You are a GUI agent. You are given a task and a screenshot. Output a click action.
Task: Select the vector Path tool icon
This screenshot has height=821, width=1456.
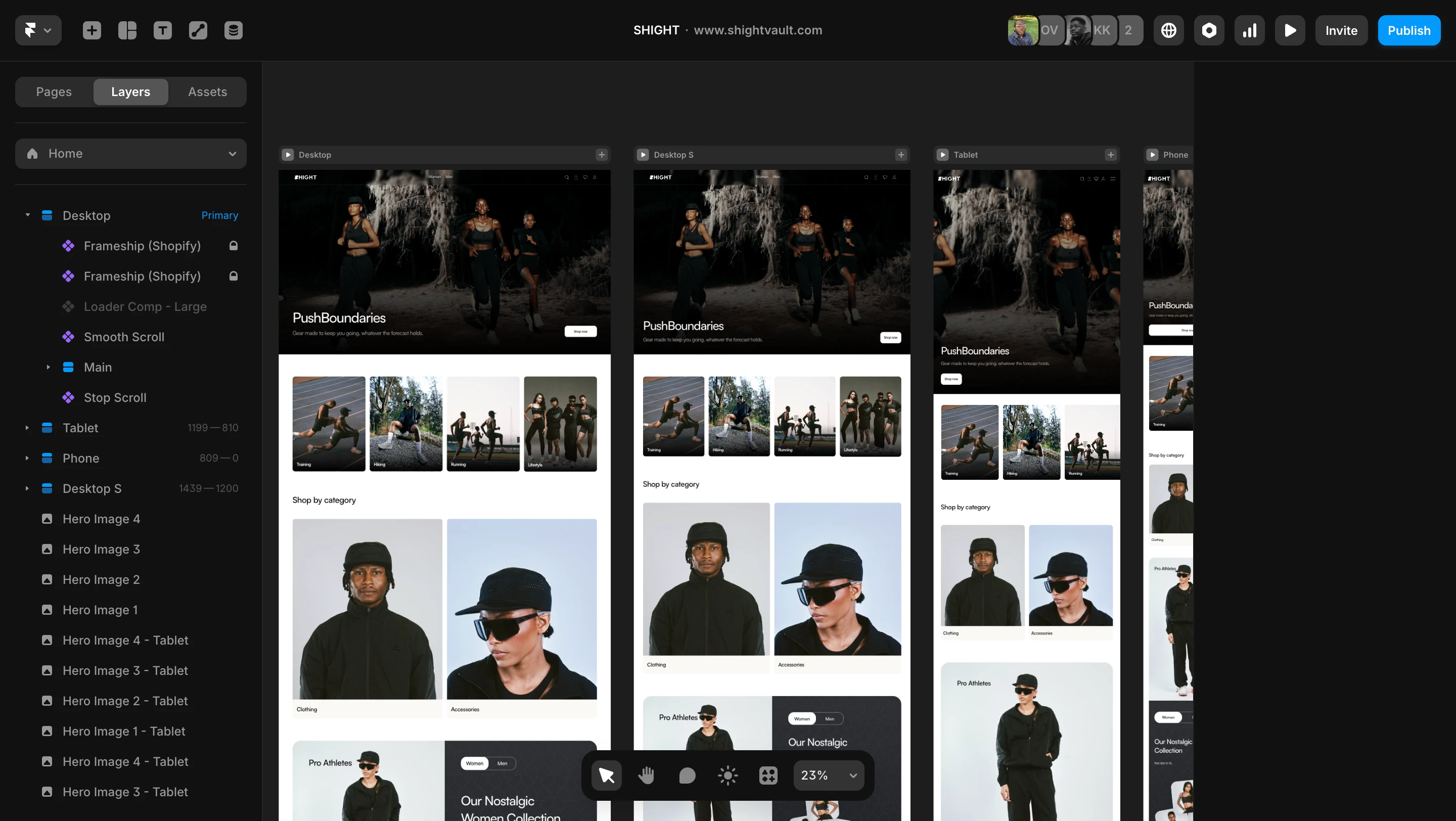click(198, 30)
